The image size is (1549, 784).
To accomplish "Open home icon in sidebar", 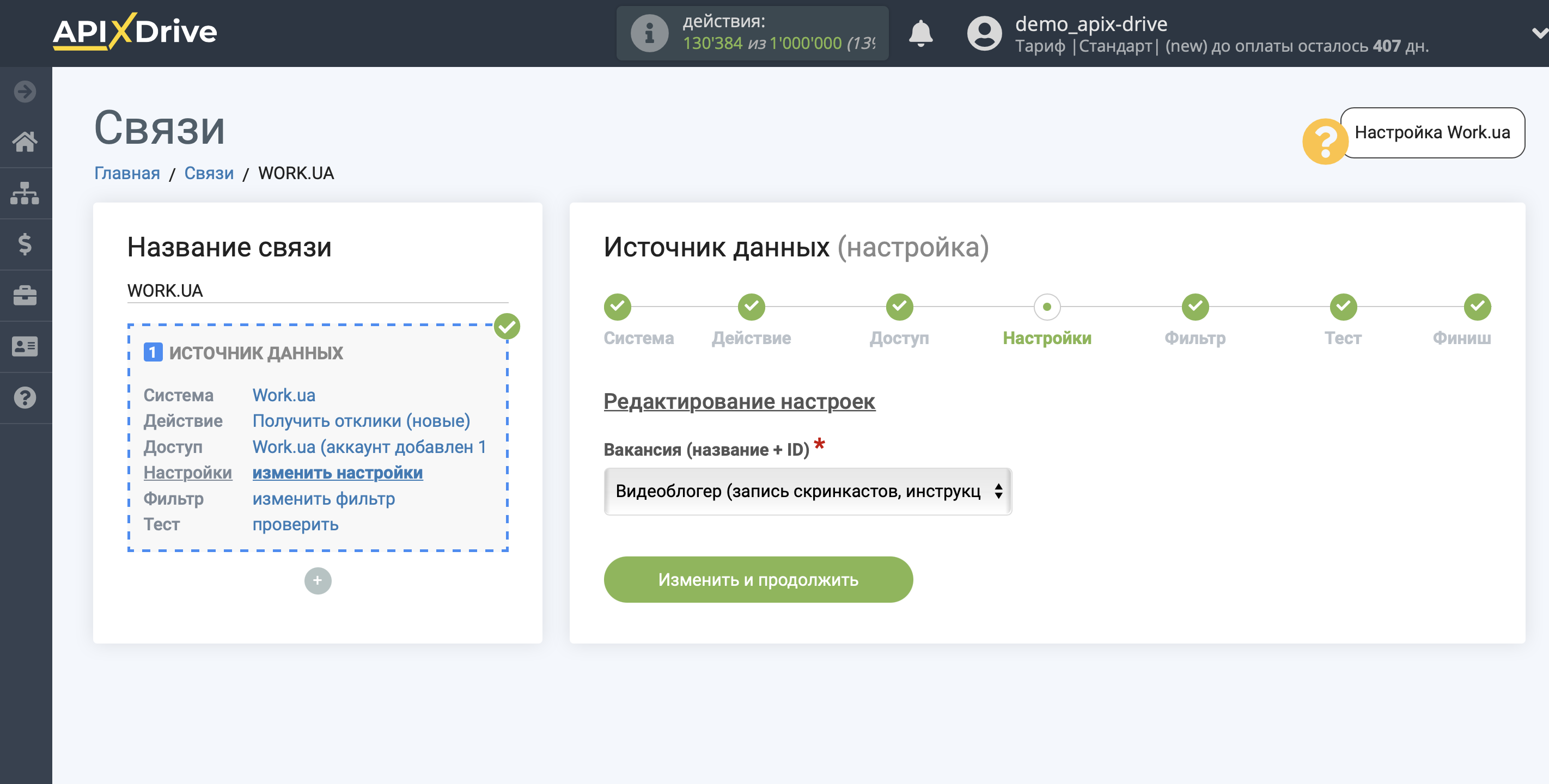I will (x=25, y=142).
